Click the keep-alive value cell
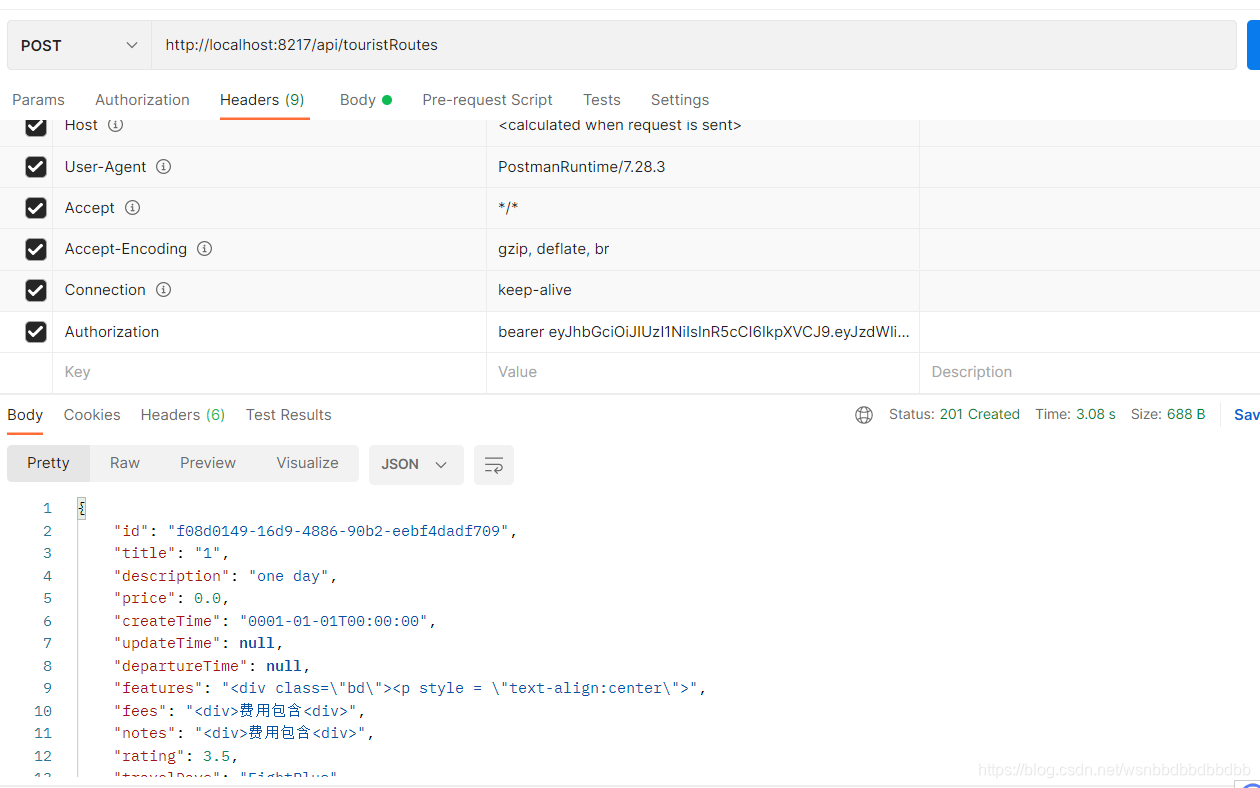The height and width of the screenshot is (788, 1260). [x=703, y=290]
